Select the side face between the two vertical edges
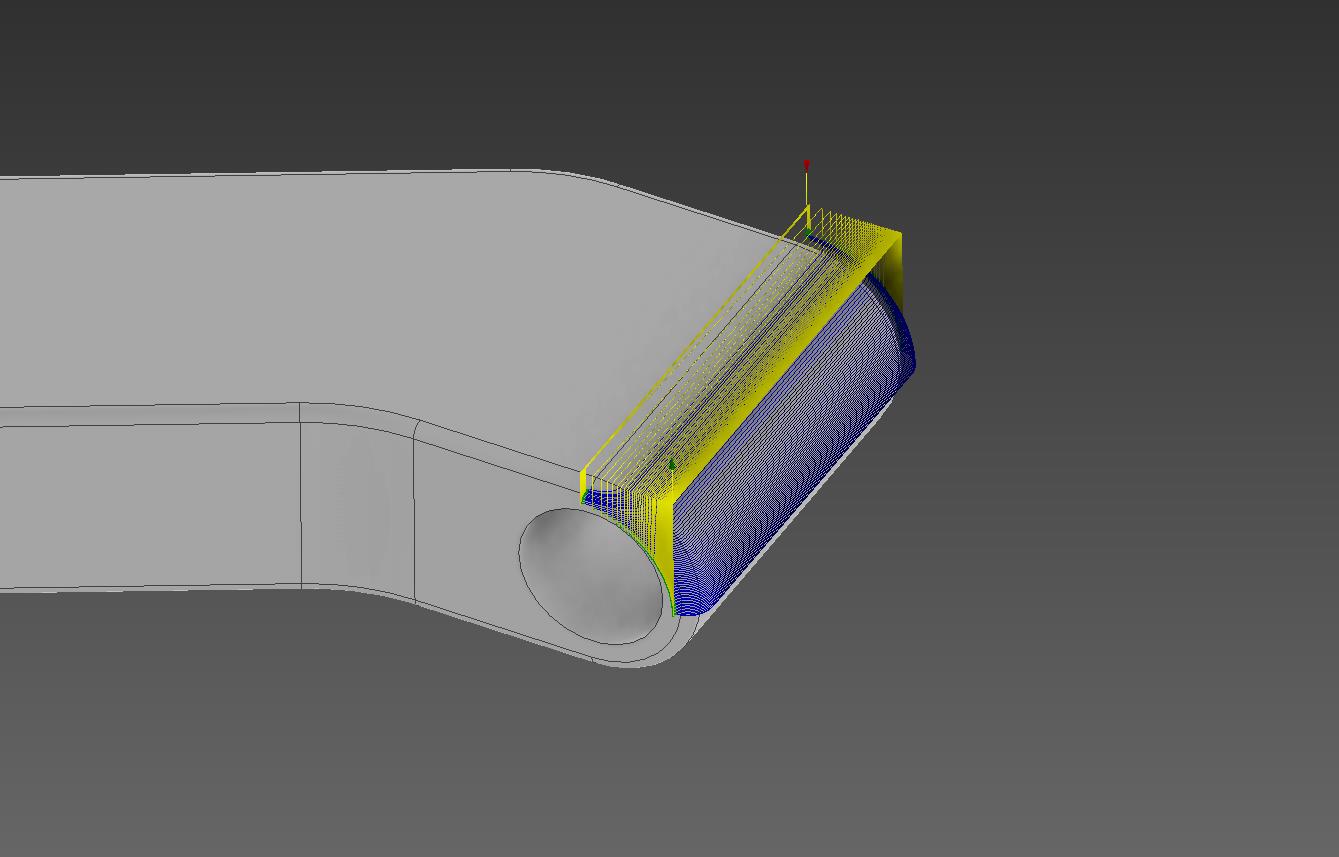 (357, 500)
